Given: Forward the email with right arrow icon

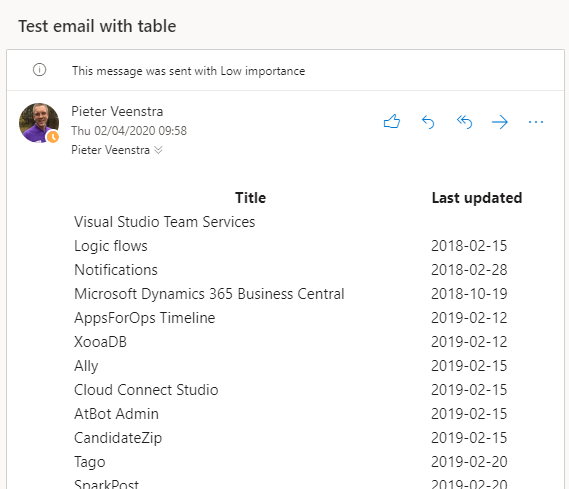Looking at the screenshot, I should [x=500, y=122].
